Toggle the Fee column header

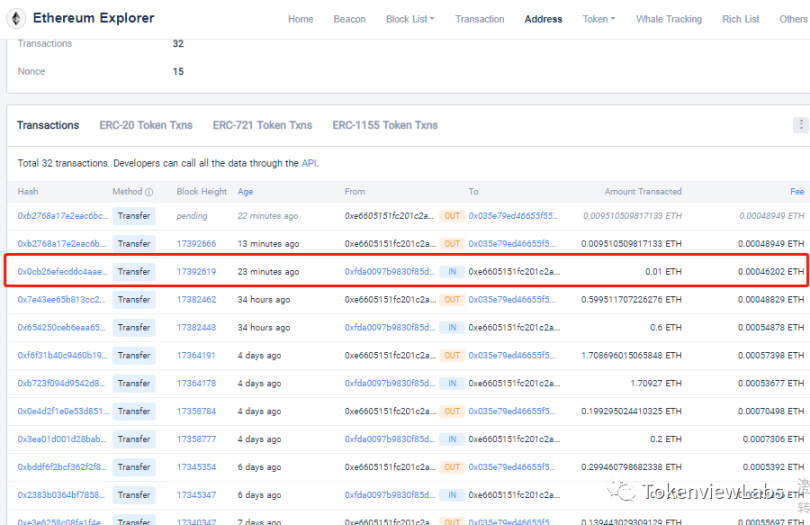click(x=797, y=192)
